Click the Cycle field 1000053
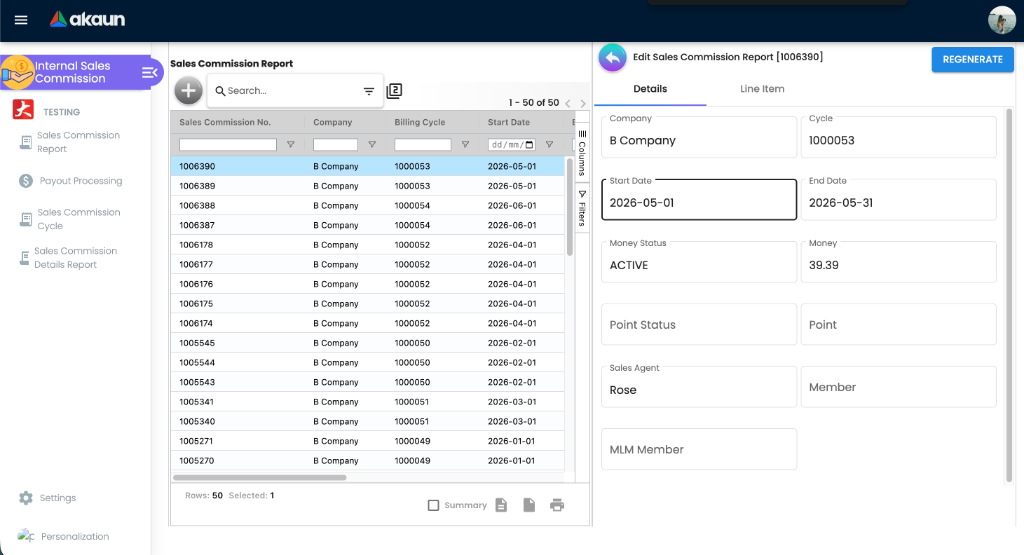Image resolution: width=1024 pixels, height=555 pixels. click(x=899, y=137)
